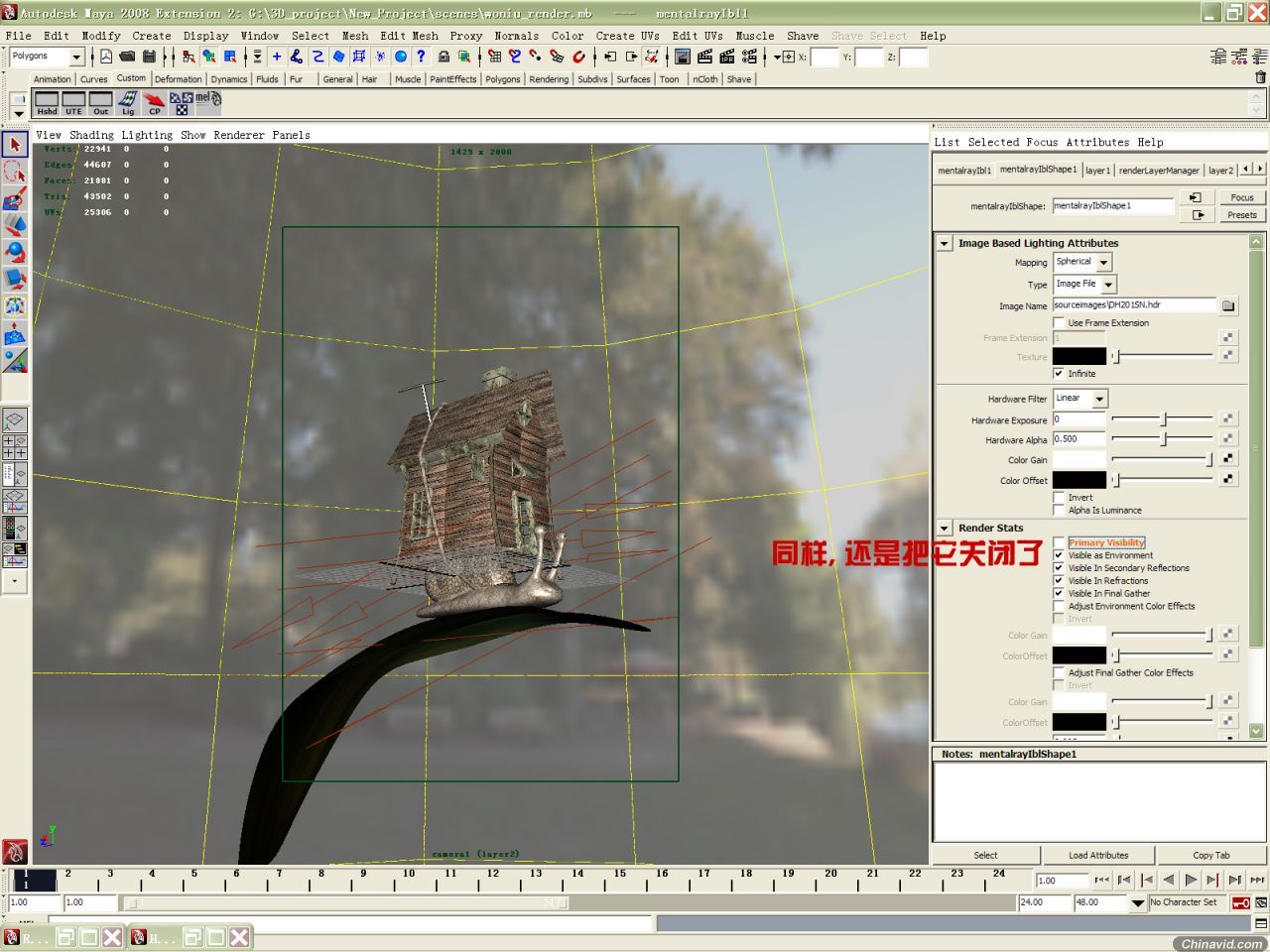1270x952 pixels.
Task: Browse for image file with folder icon
Action: tap(1228, 305)
